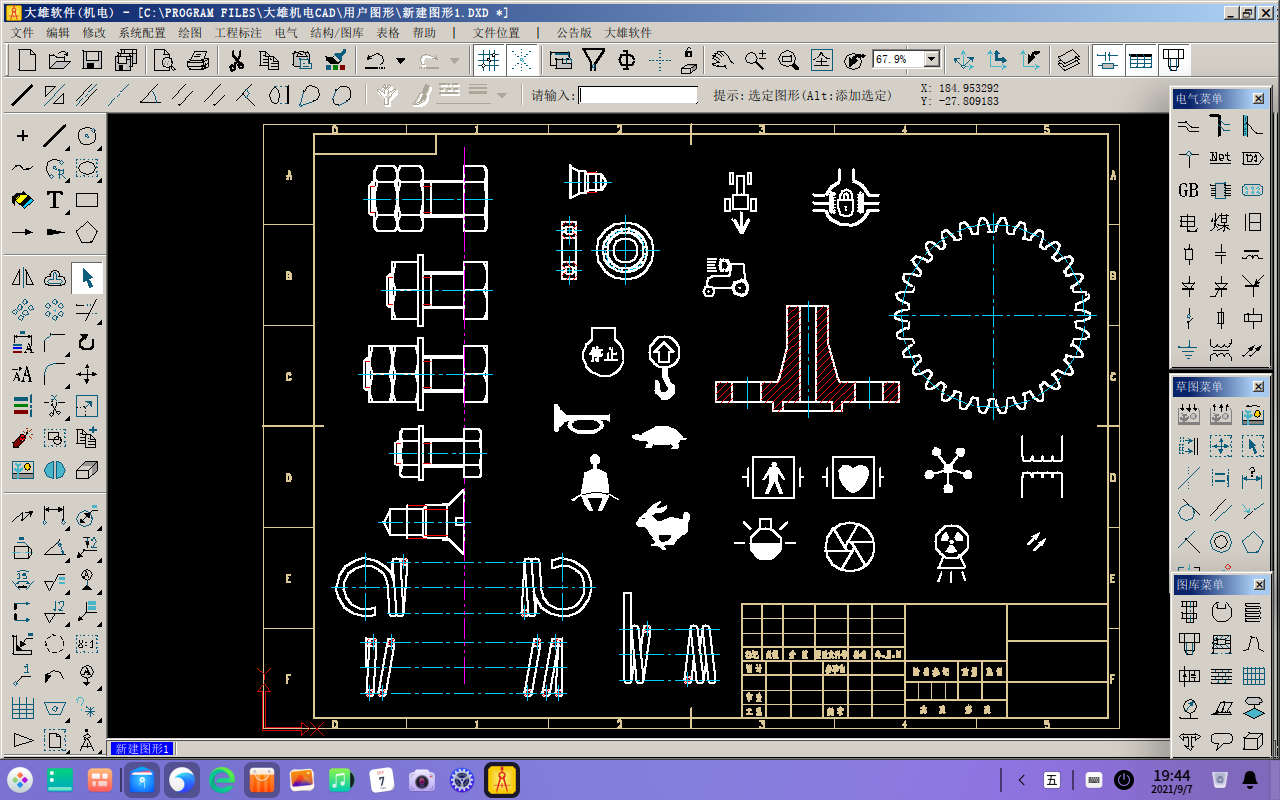Click the 请输入 command input field
This screenshot has width=1280, height=800.
[x=638, y=95]
